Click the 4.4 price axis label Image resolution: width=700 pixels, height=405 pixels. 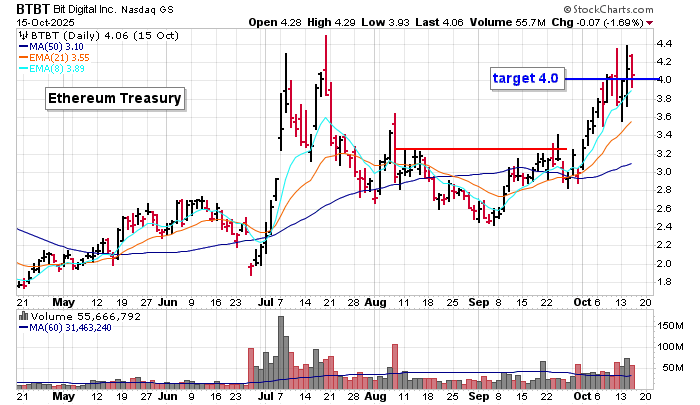click(x=664, y=44)
